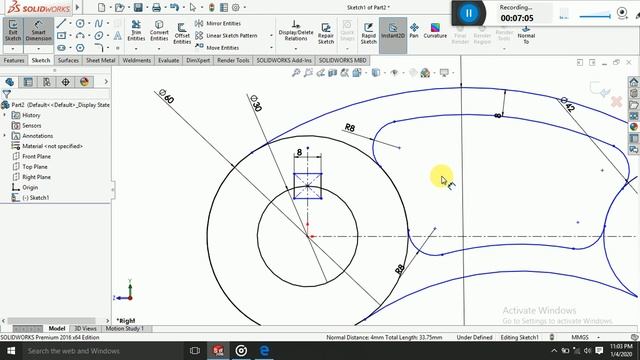The width and height of the screenshot is (640, 360).
Task: Open FeatureManager Design Tree tab
Action: [x=9, y=82]
